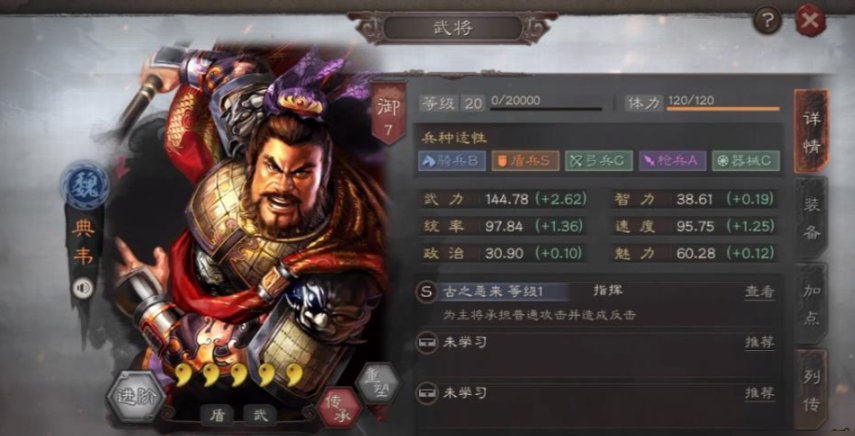Select the 盾兵S troop aptitude tag
Image resolution: width=855 pixels, height=436 pixels.
(525, 161)
